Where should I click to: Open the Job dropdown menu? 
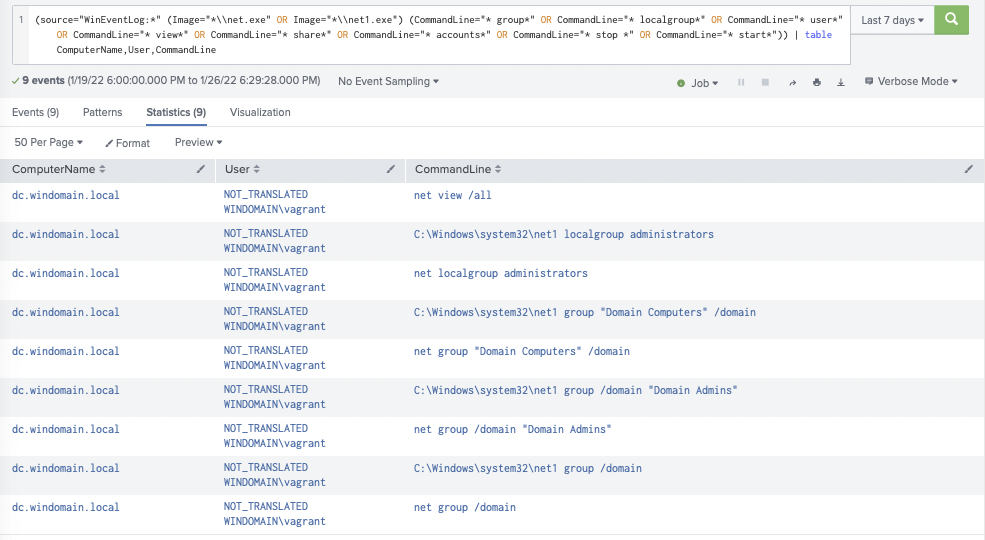click(x=697, y=83)
